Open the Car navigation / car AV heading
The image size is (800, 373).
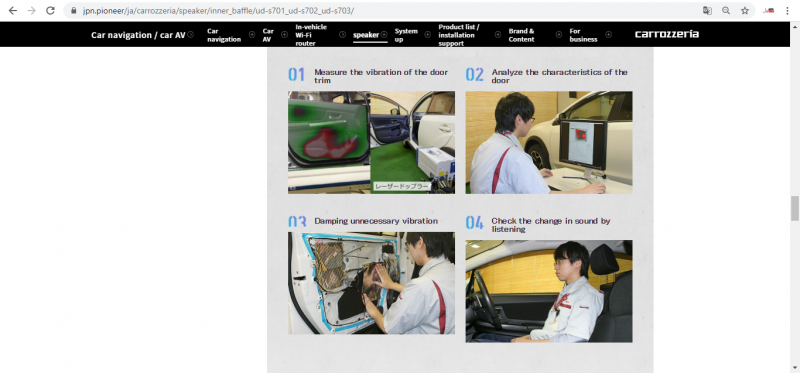tap(138, 35)
